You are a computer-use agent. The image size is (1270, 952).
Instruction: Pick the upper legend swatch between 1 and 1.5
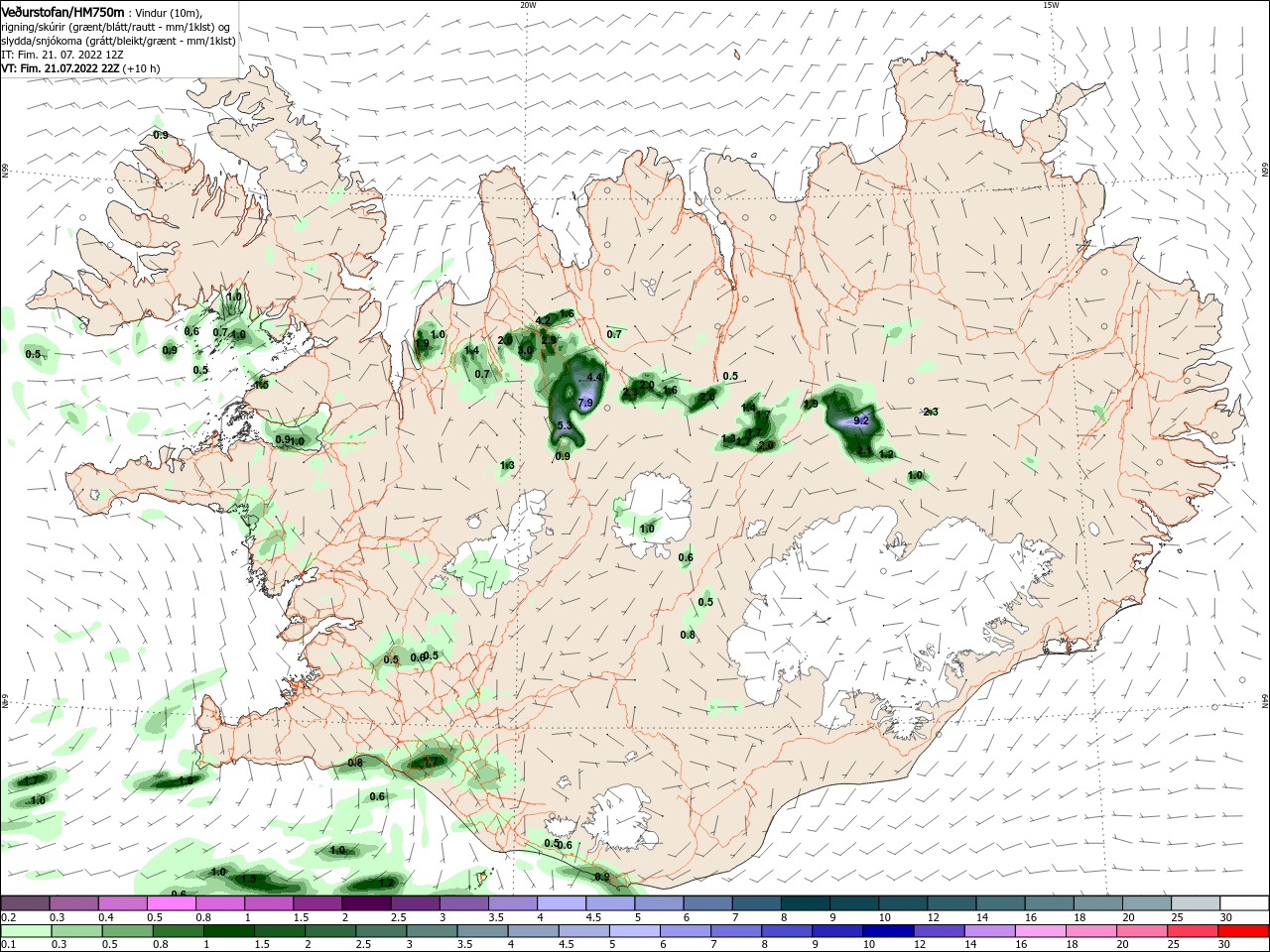(269, 903)
